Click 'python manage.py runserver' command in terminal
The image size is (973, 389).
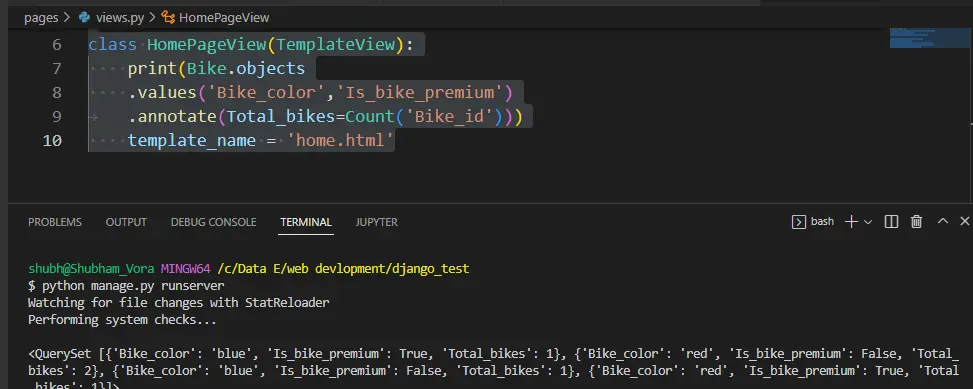click(133, 286)
